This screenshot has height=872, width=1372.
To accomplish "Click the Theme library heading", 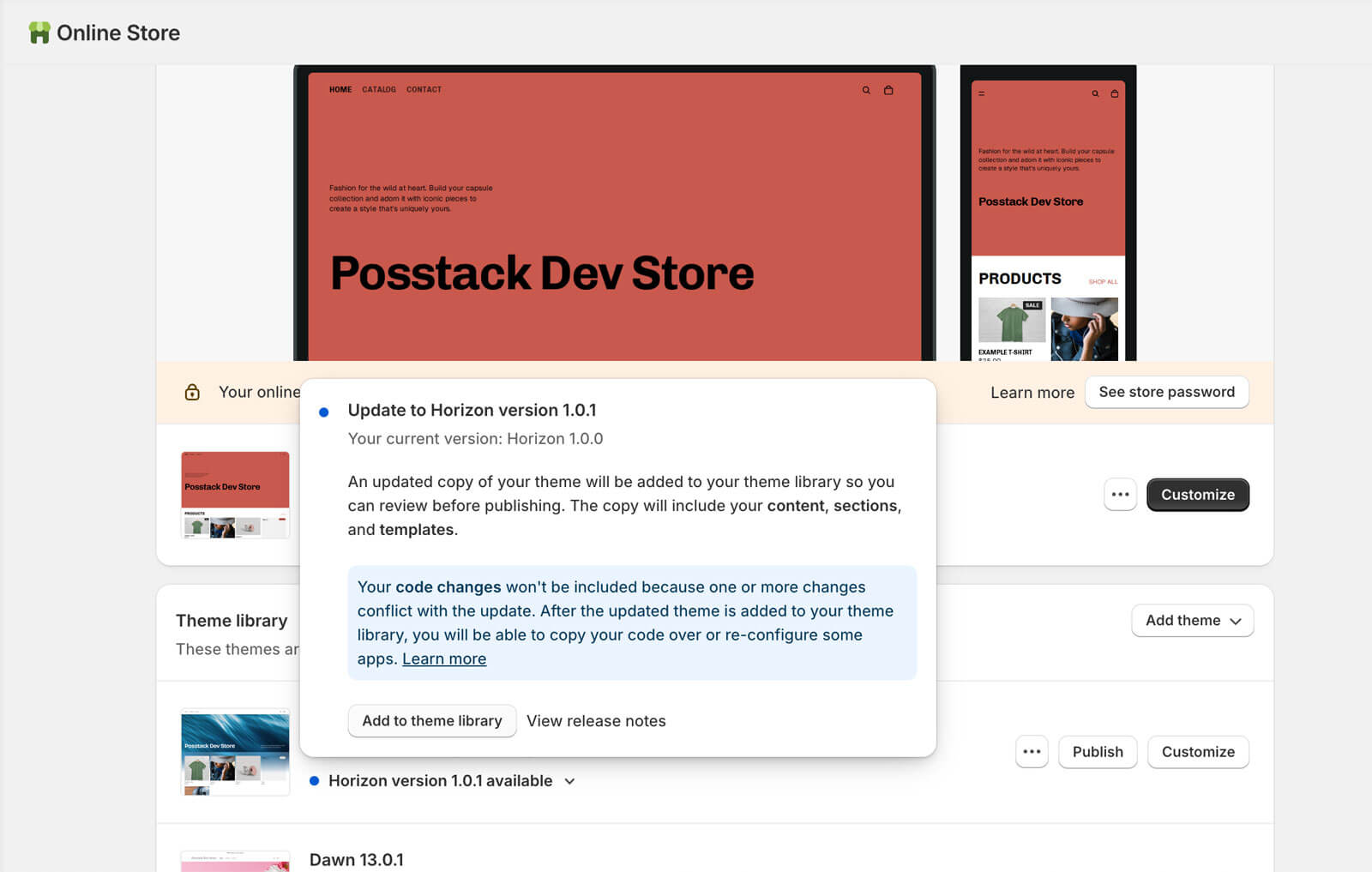I will 232,621.
